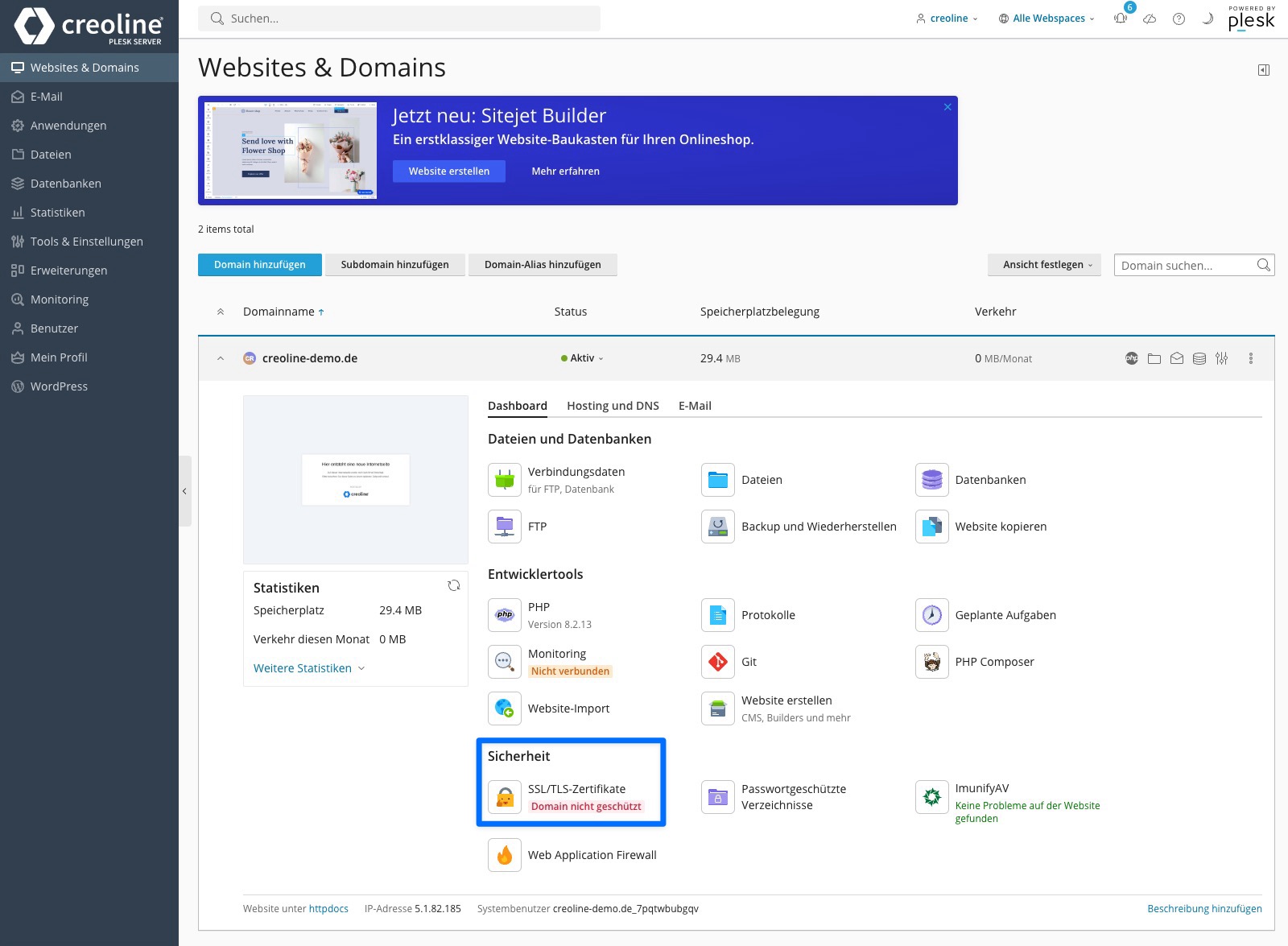Image resolution: width=1288 pixels, height=946 pixels.
Task: Open the Protokolle icon
Action: 718,615
